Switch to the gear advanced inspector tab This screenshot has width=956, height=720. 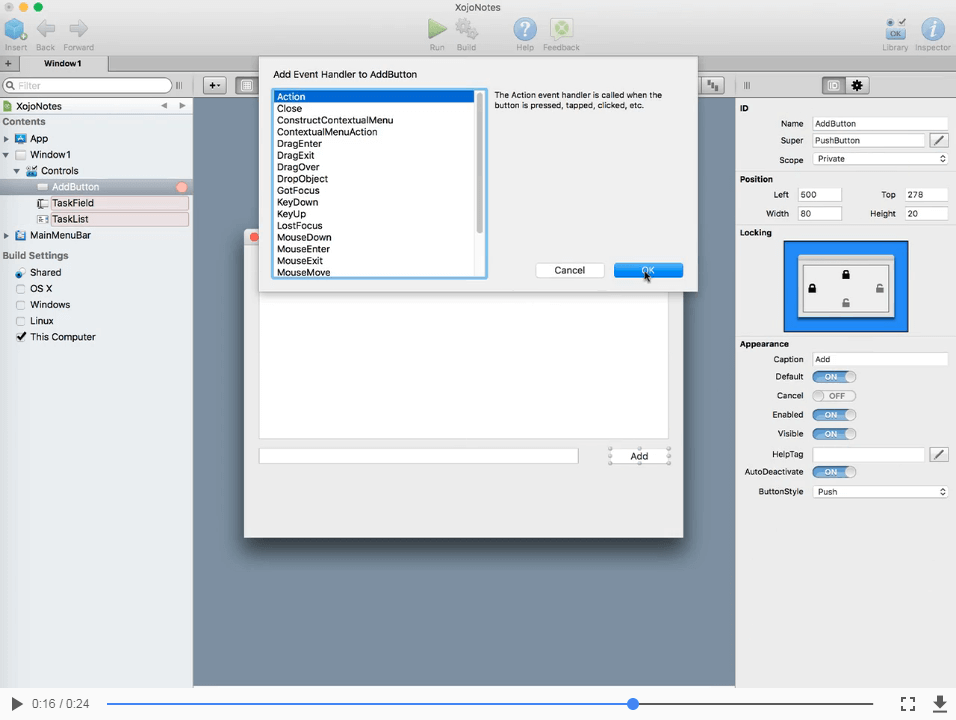857,85
